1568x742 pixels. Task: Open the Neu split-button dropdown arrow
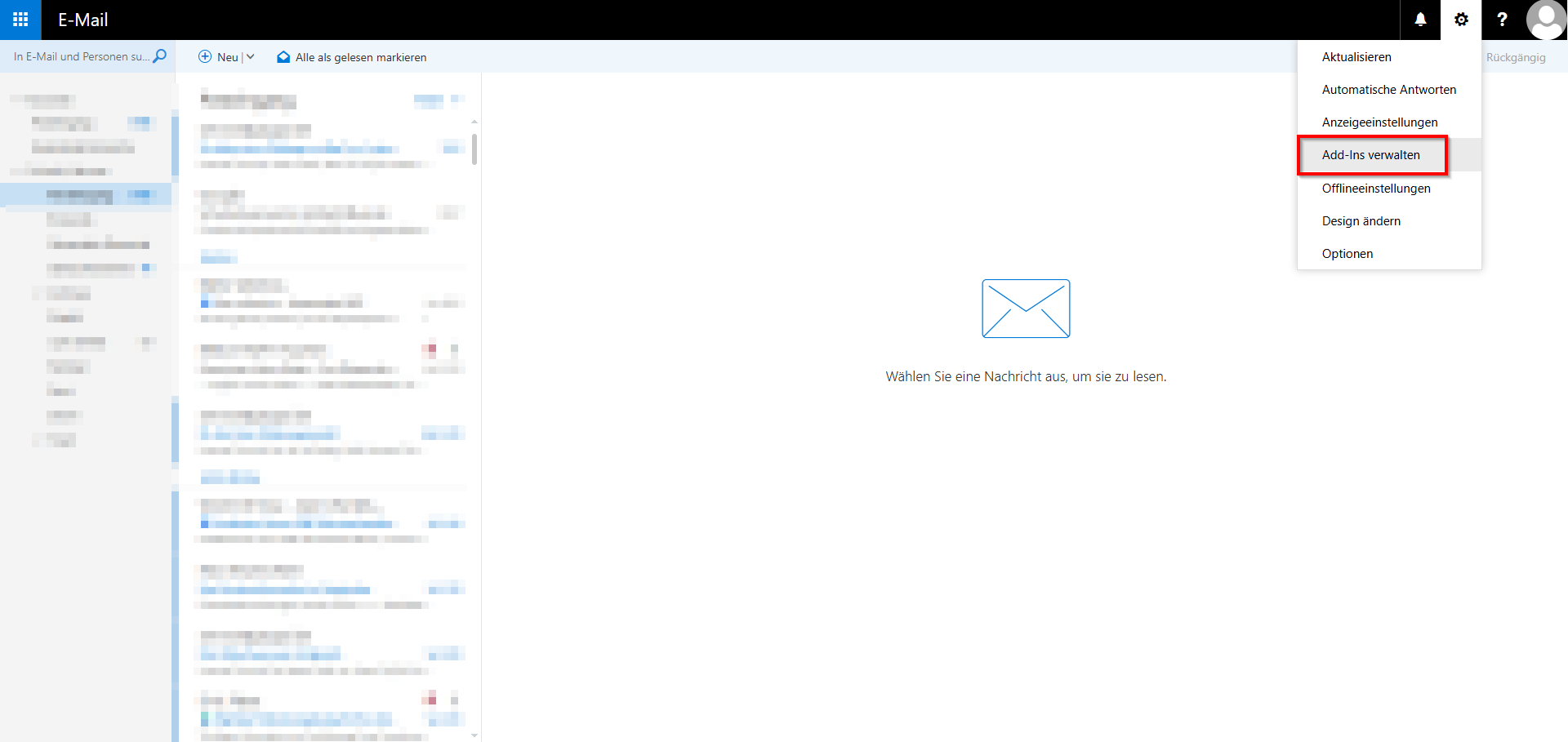(249, 56)
